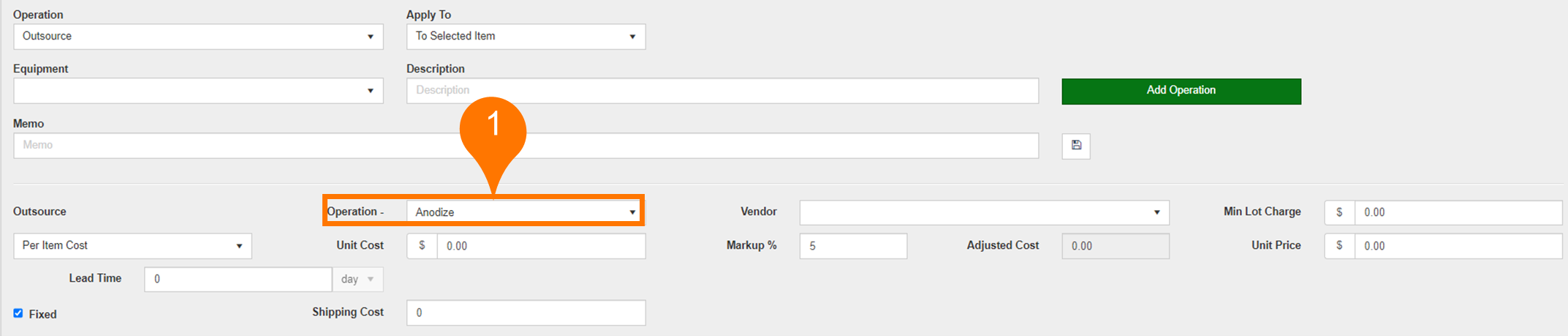Open the Operation dropdown showing Outsource
This screenshot has width=1568, height=336.
(197, 37)
